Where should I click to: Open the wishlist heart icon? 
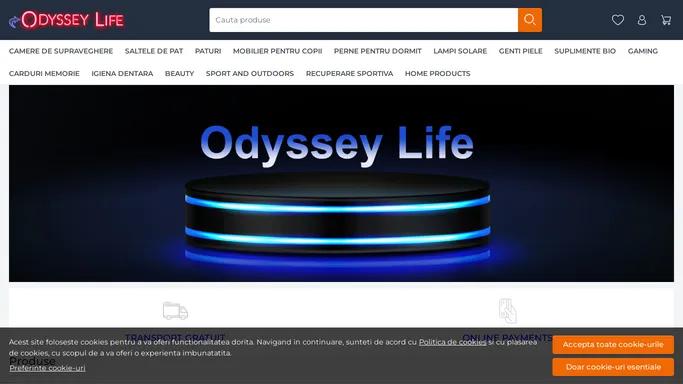[x=618, y=20]
